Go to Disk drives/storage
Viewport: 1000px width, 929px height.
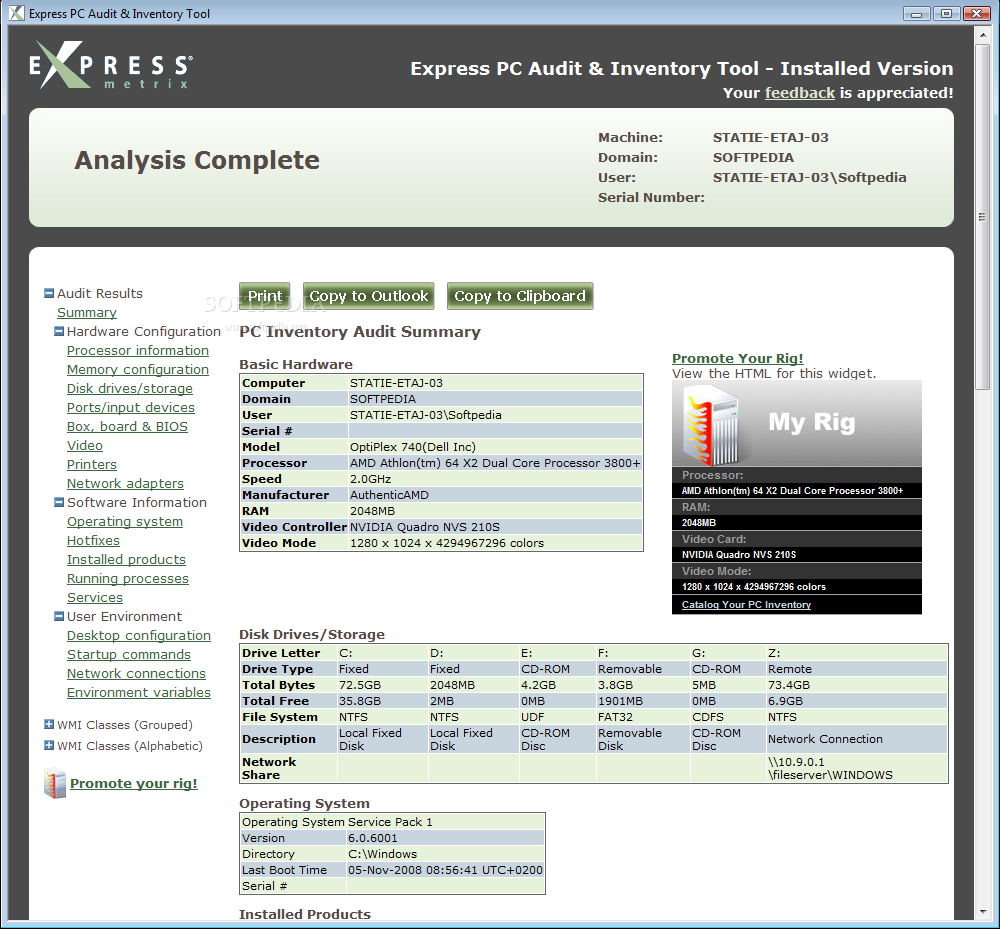pyautogui.click(x=129, y=389)
